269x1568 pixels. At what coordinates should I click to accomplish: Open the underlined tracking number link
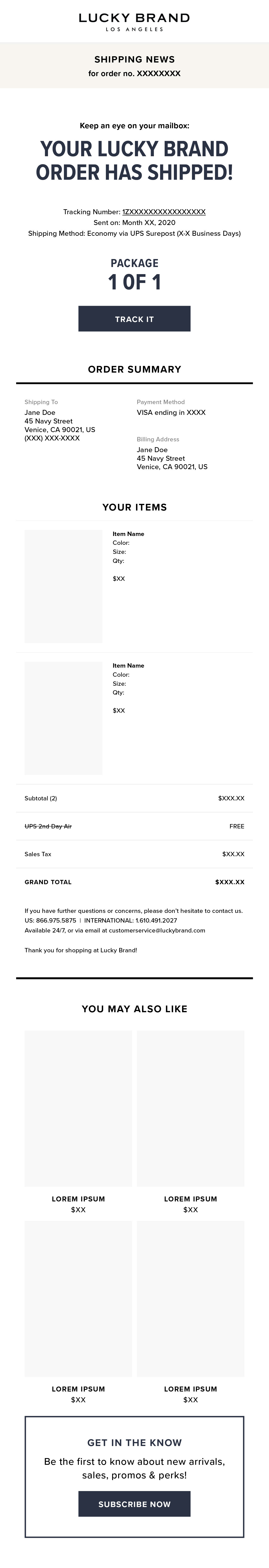164,212
